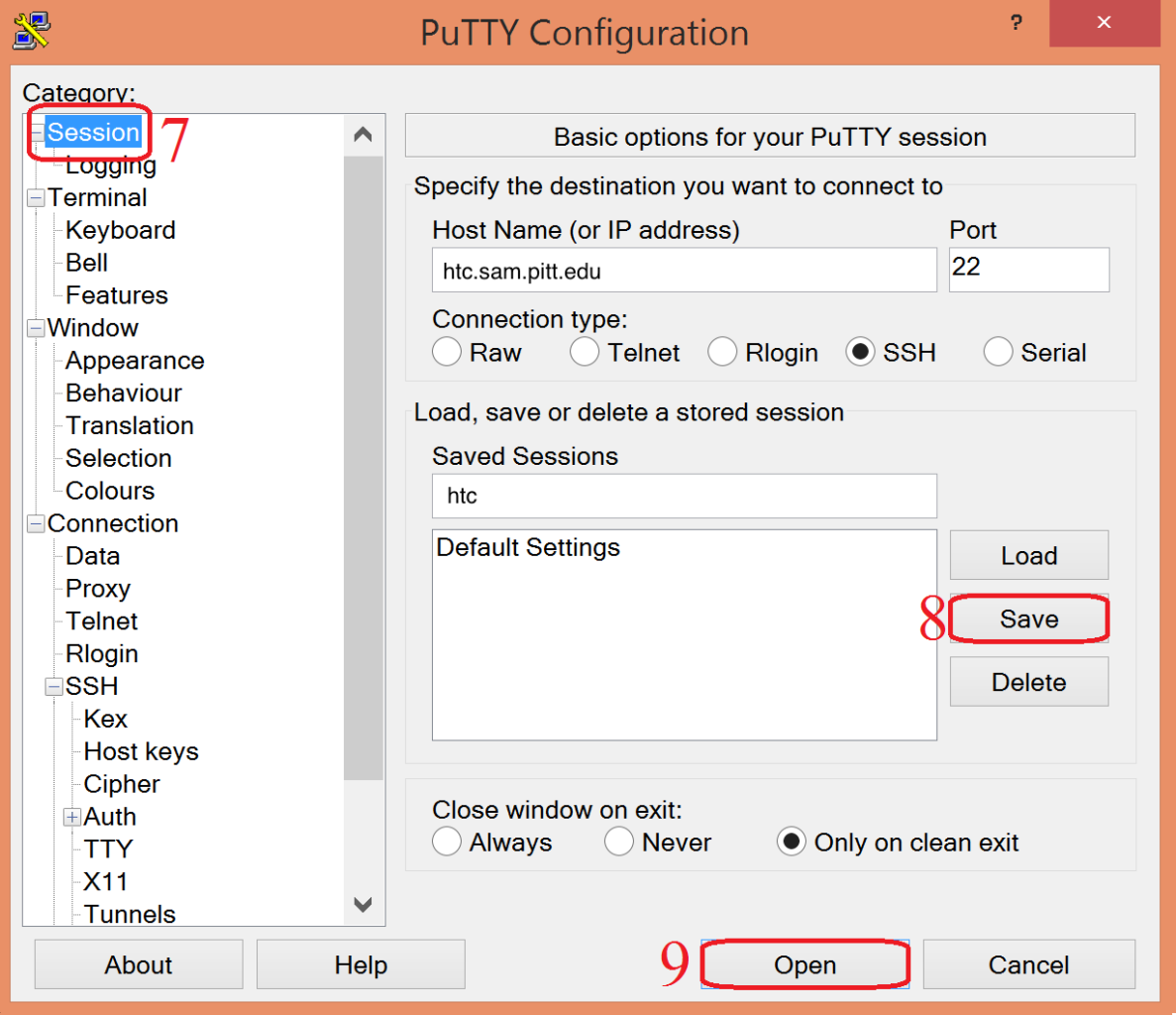Screen dimensions: 1176x1015
Task: Go to the Proxy settings category
Action: click(98, 589)
